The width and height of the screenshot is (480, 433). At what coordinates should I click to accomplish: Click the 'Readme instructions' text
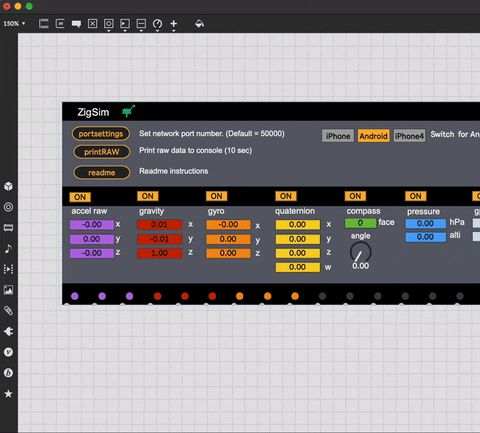pyautogui.click(x=174, y=171)
